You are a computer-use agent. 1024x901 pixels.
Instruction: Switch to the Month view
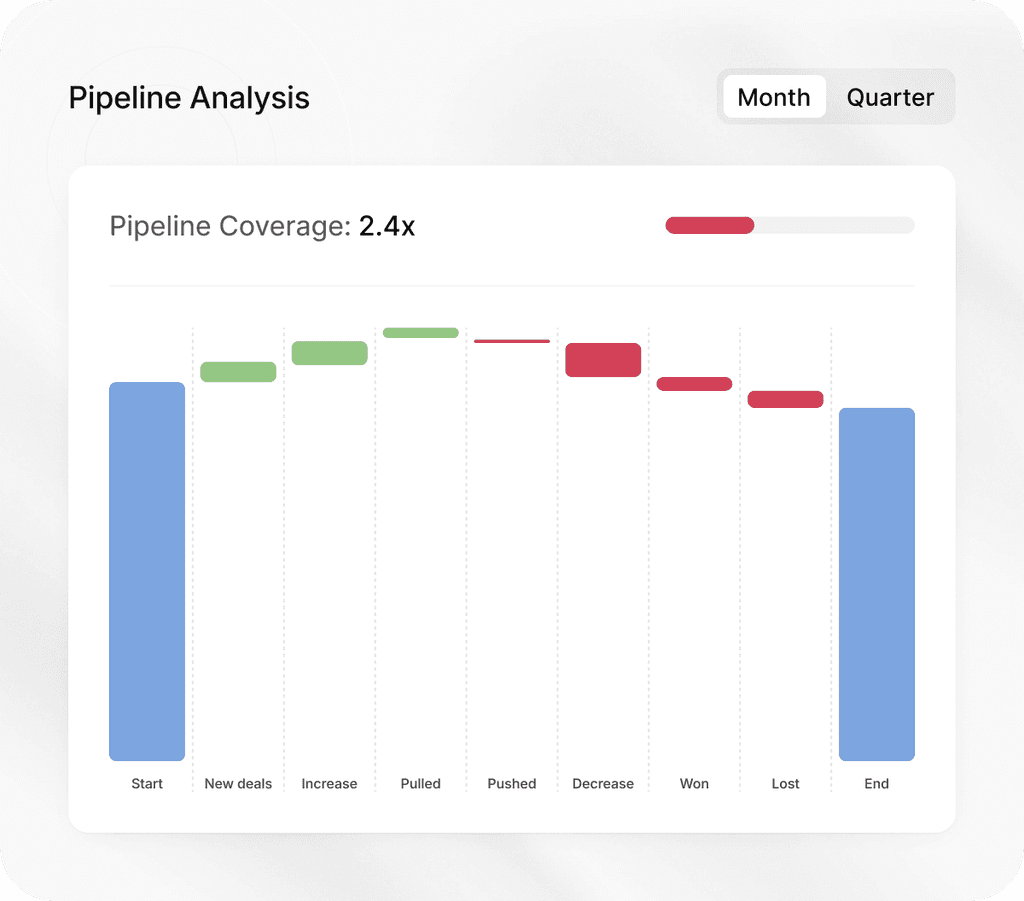pyautogui.click(x=773, y=97)
